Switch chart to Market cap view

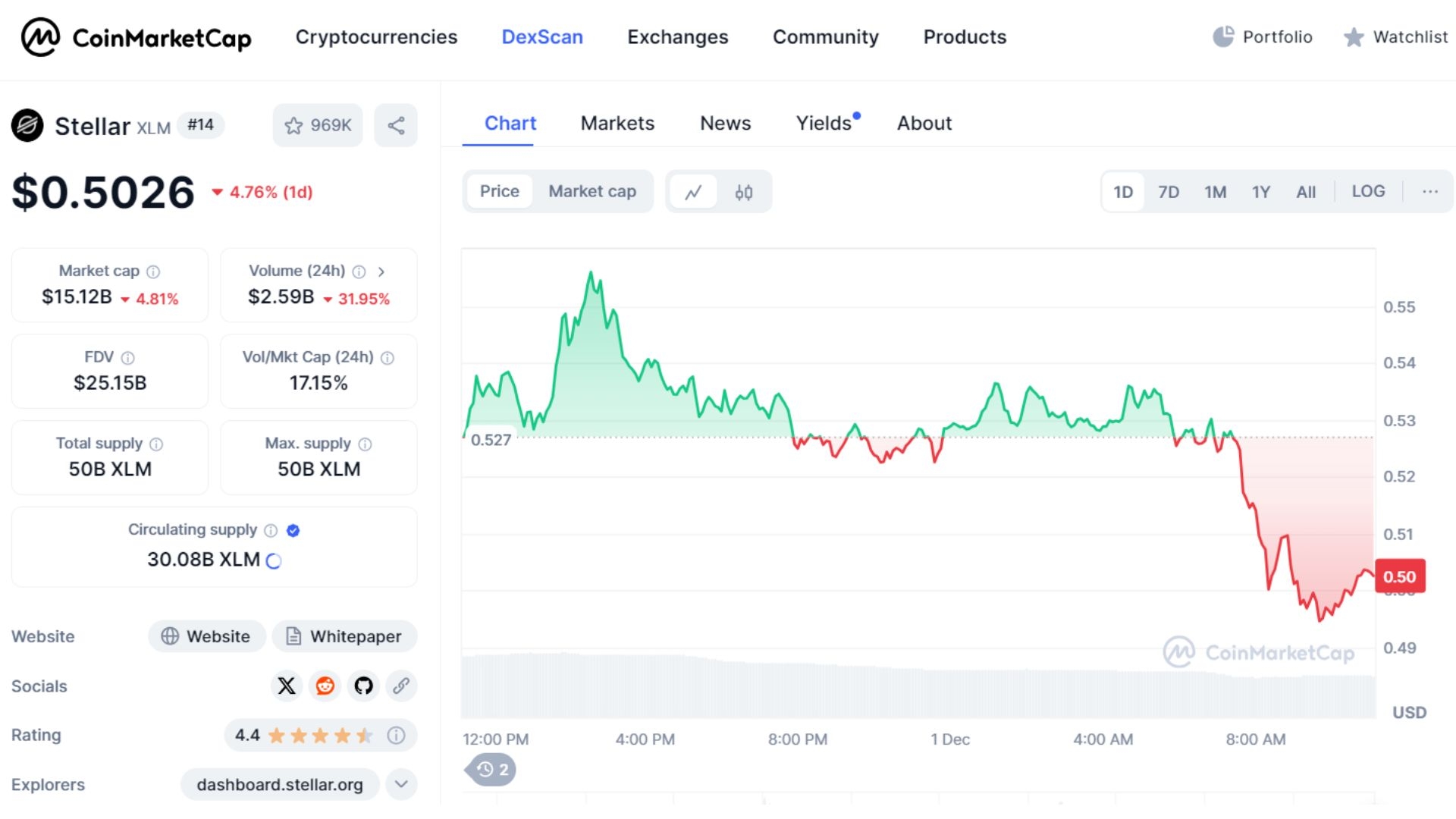click(592, 191)
